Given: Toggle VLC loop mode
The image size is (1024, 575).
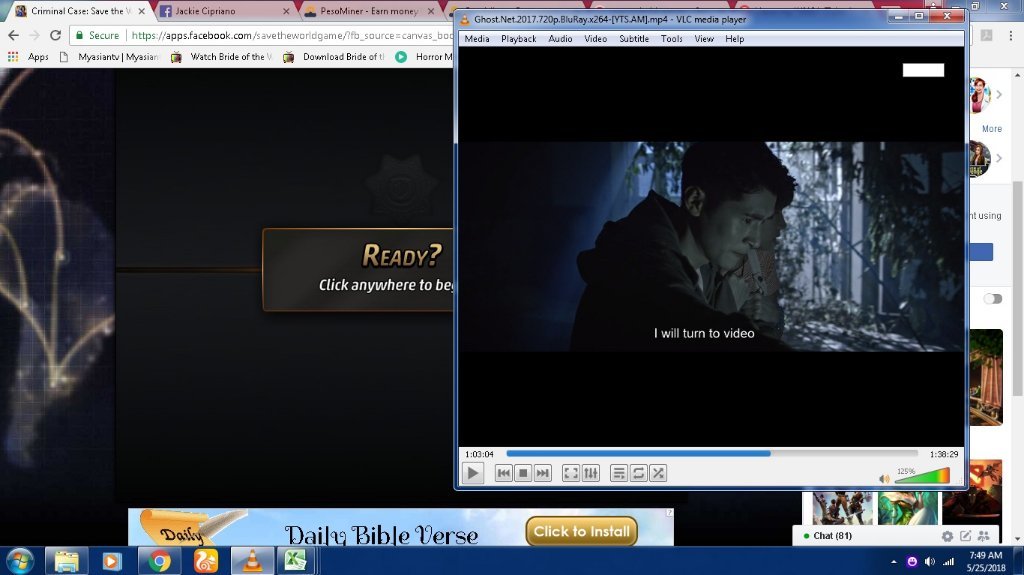Looking at the screenshot, I should click(x=639, y=473).
